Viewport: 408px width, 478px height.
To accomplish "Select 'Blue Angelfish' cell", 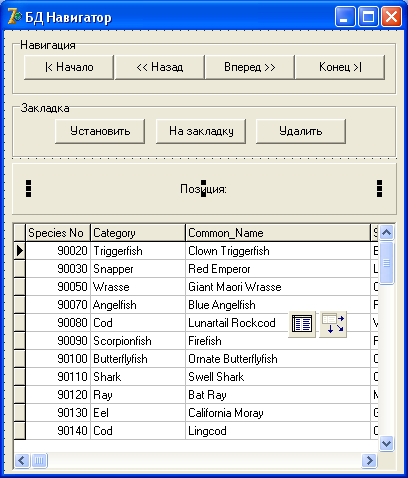I will 278,305.
